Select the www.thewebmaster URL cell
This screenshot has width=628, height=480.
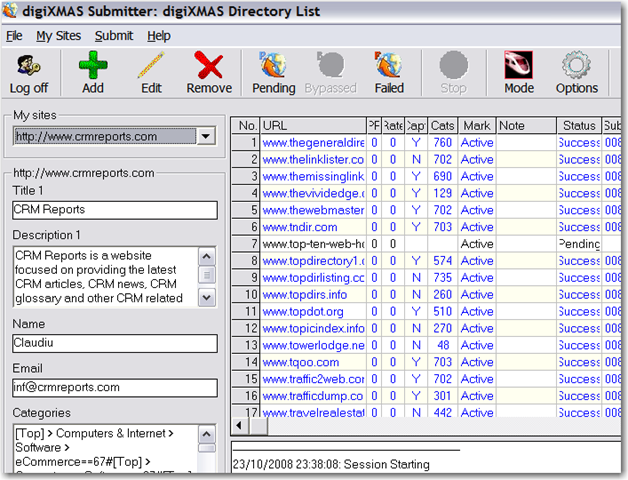pos(313,210)
